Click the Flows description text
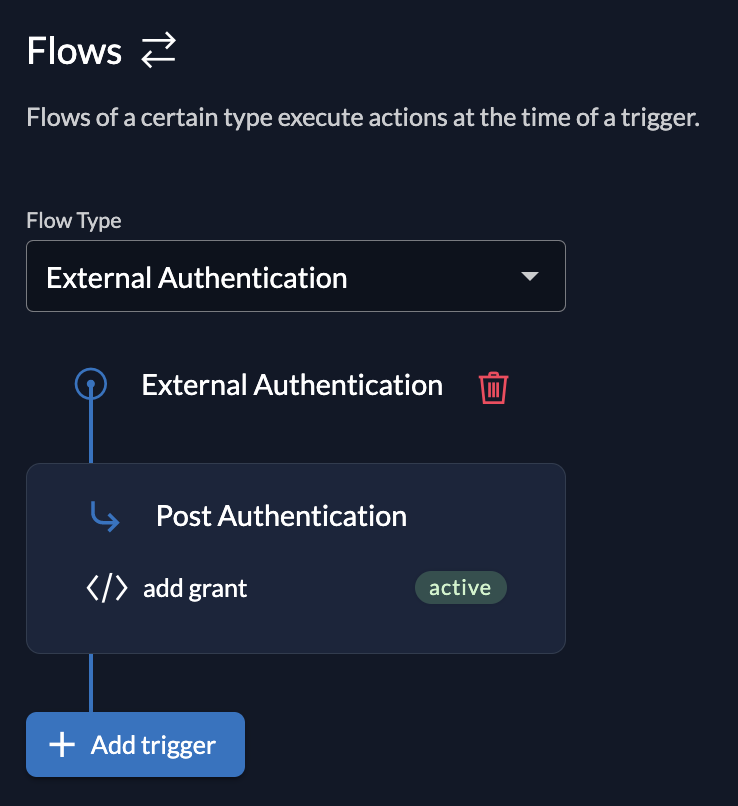The height and width of the screenshot is (806, 738). [x=363, y=119]
